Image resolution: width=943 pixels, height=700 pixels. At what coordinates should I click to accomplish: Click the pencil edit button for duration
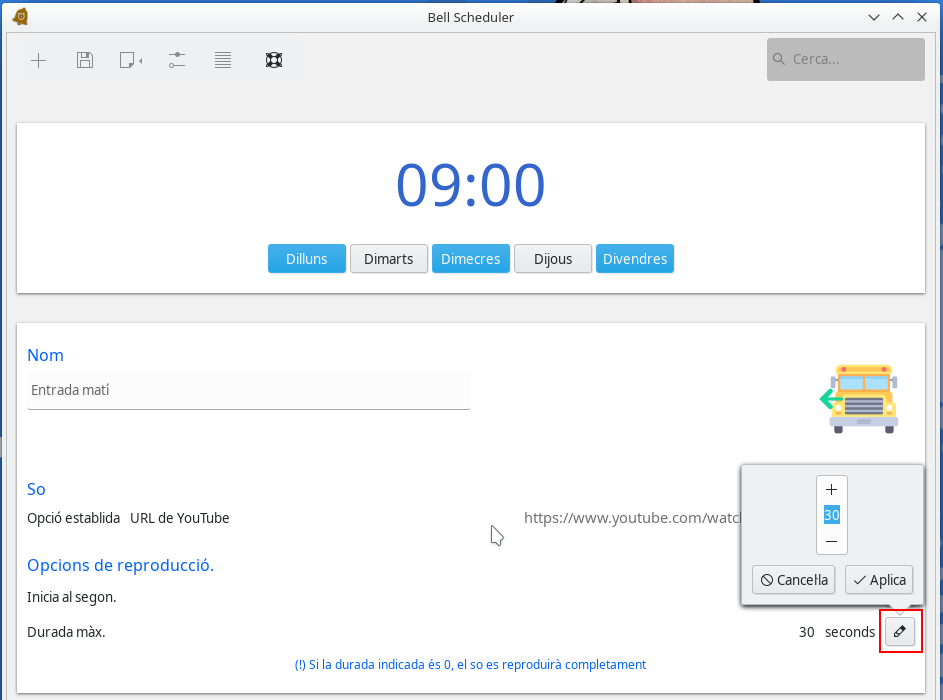[900, 632]
